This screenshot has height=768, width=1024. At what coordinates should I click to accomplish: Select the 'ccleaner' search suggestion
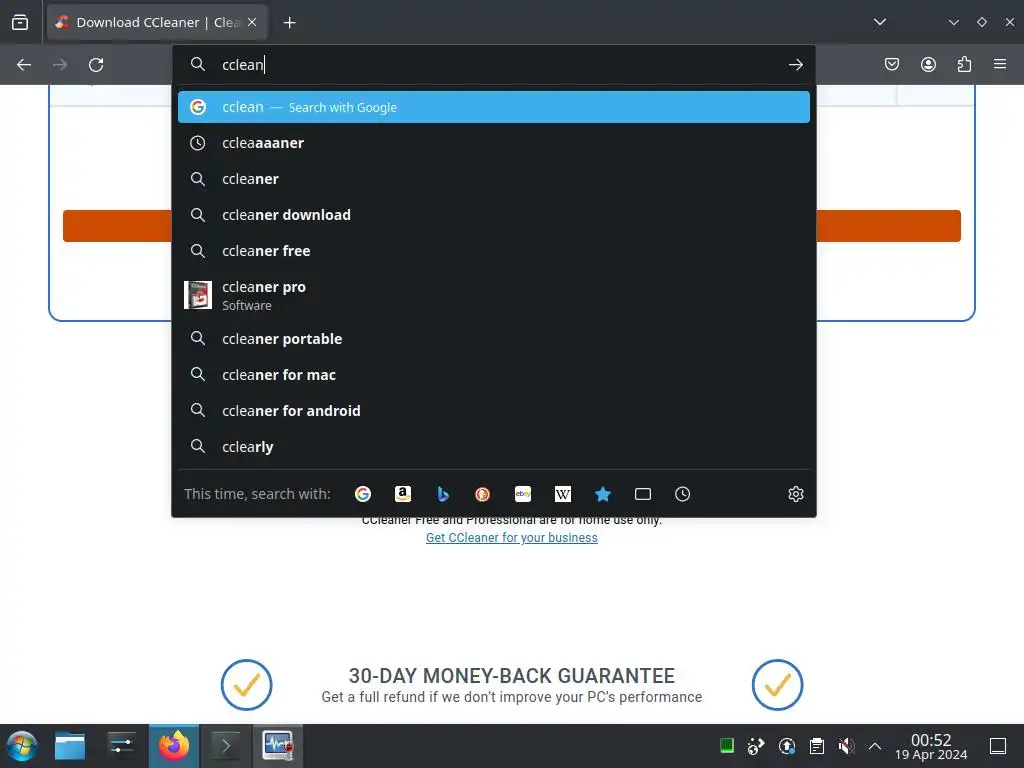pyautogui.click(x=494, y=179)
